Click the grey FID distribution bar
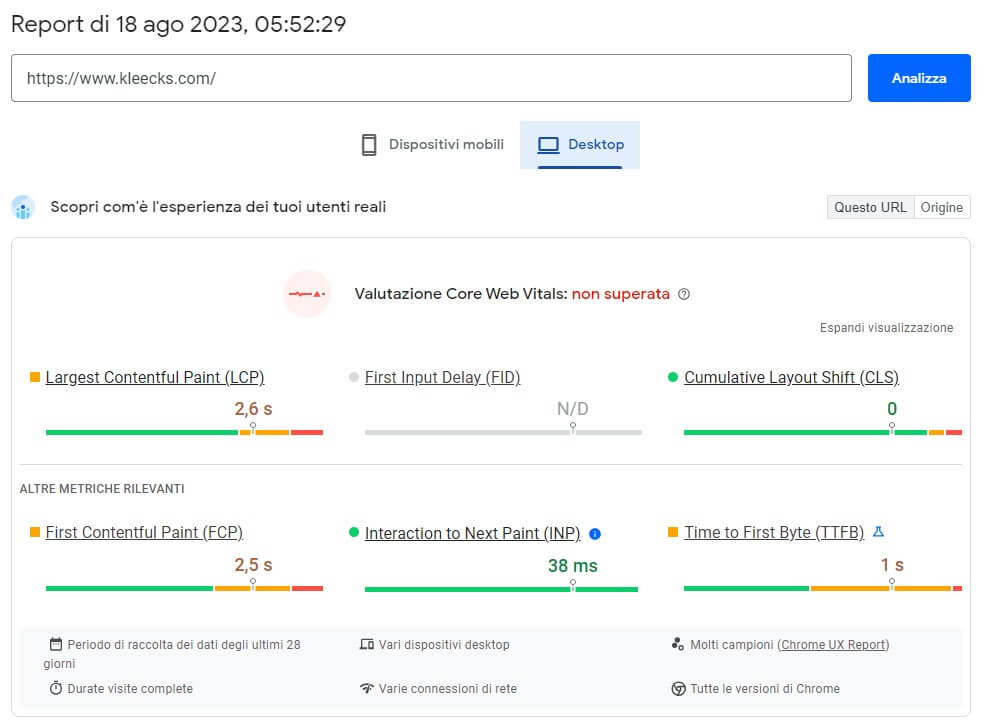Screen dimensions: 984x728 pyautogui.click(x=503, y=432)
